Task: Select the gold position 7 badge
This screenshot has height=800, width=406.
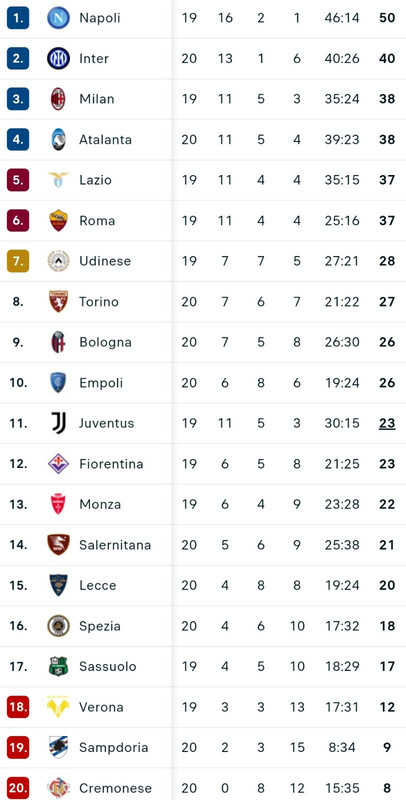Action: 18,261
